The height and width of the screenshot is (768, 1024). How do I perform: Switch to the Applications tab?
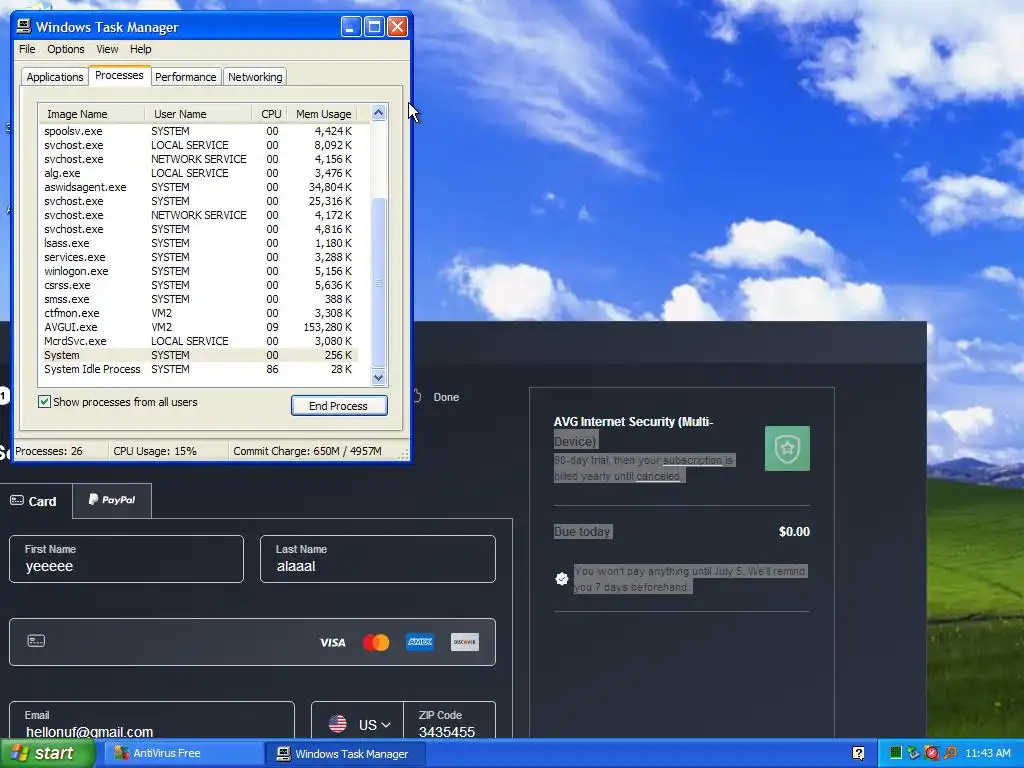click(x=55, y=77)
